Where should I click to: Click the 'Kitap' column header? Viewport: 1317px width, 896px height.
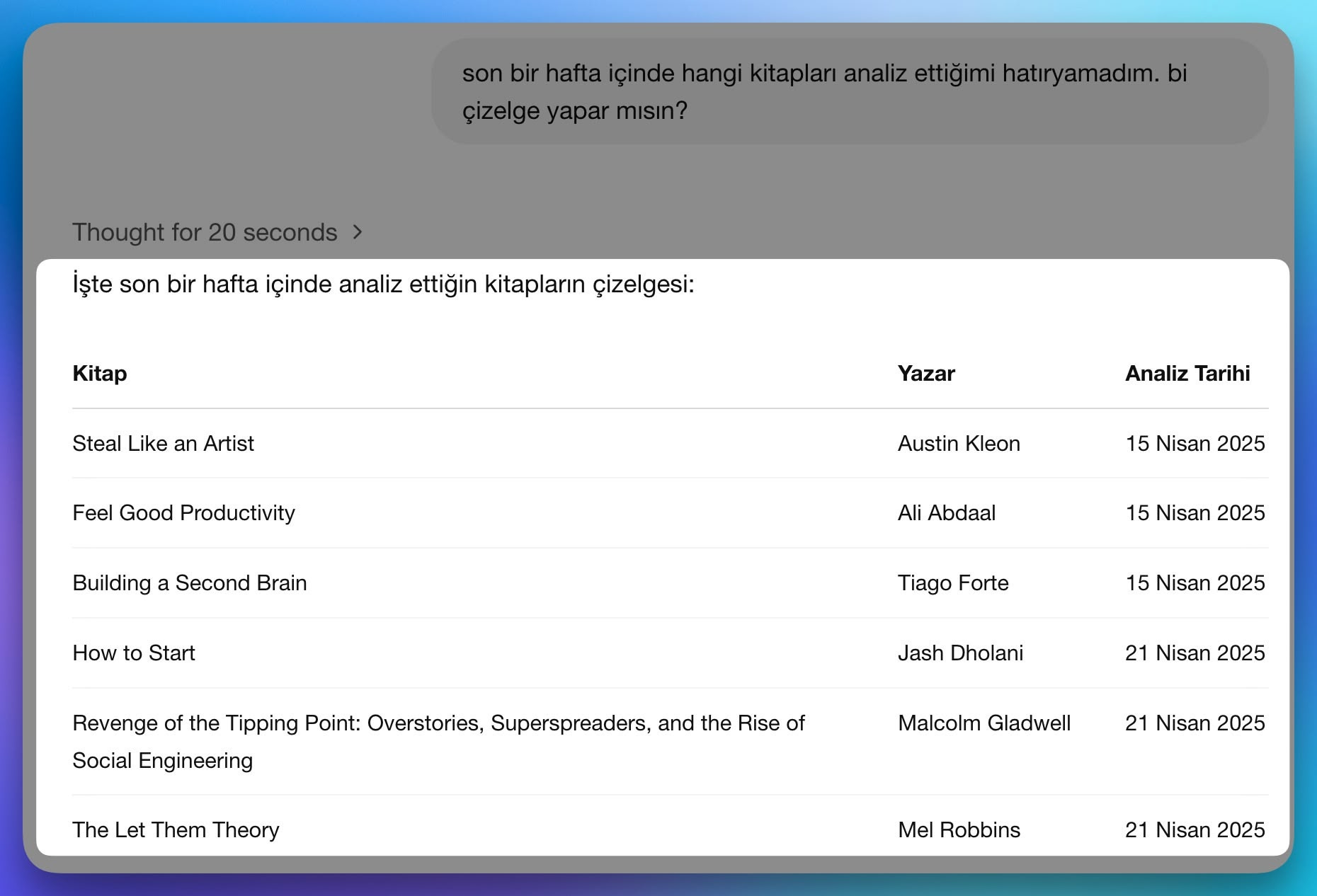[x=100, y=373]
